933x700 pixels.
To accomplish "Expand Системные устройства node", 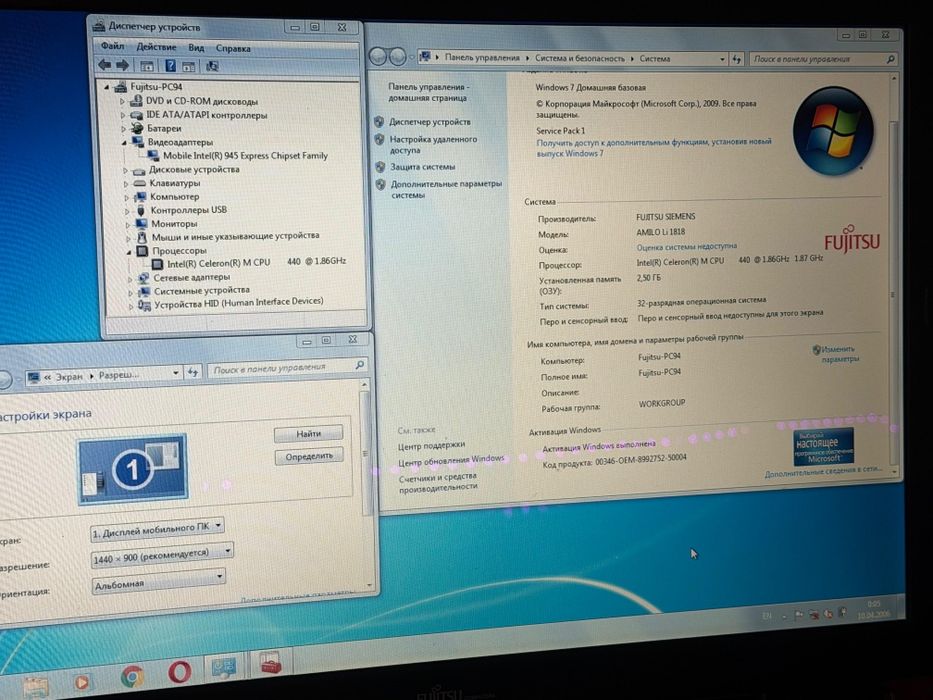I will pyautogui.click(x=130, y=292).
